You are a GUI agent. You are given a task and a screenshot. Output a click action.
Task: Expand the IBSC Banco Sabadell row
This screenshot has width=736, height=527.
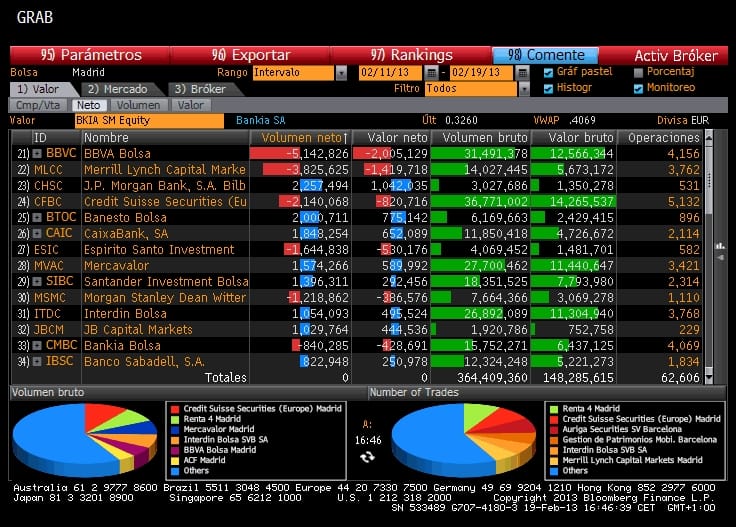[37, 361]
